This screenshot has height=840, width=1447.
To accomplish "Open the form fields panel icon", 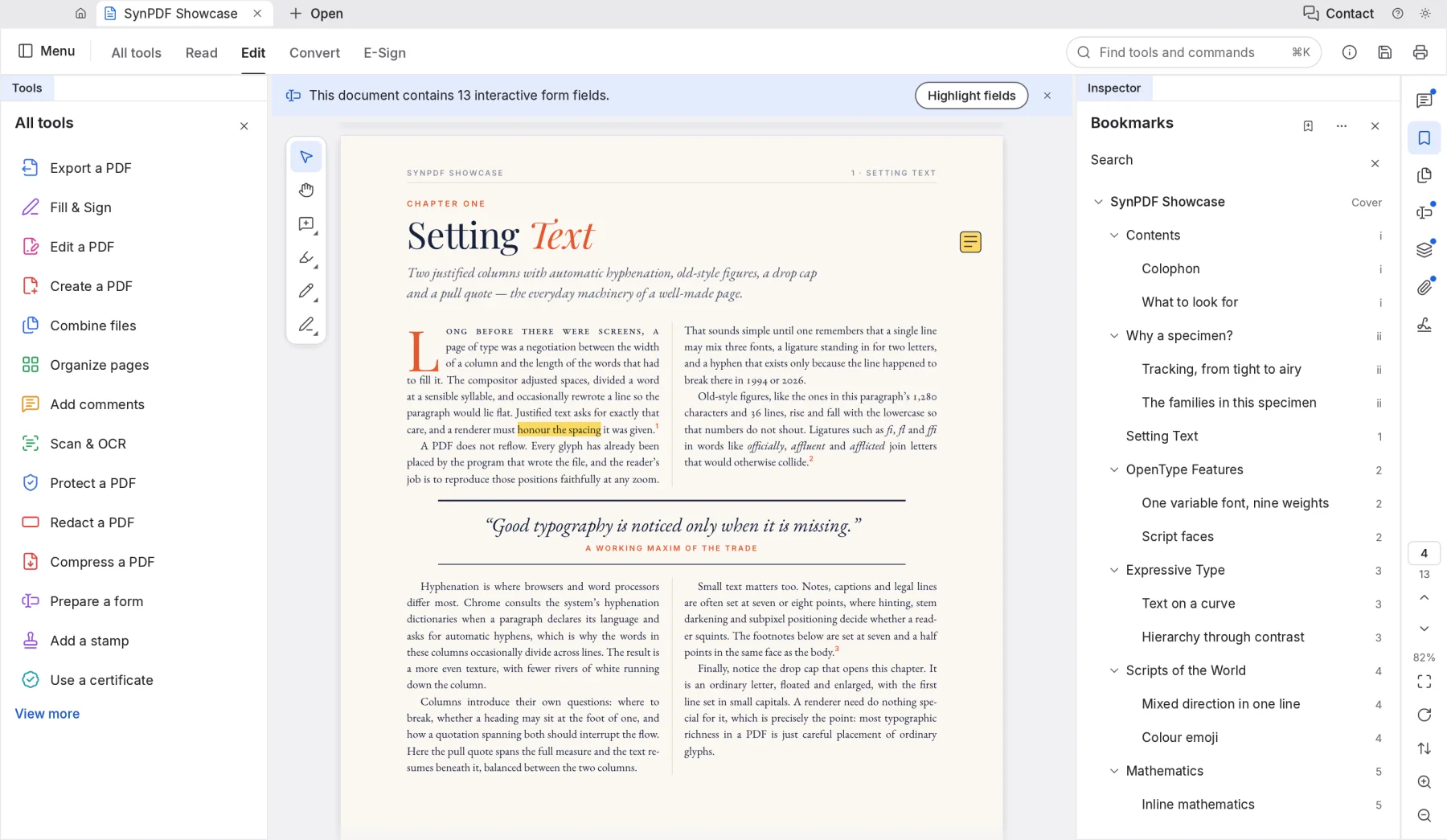I will [x=1424, y=212].
